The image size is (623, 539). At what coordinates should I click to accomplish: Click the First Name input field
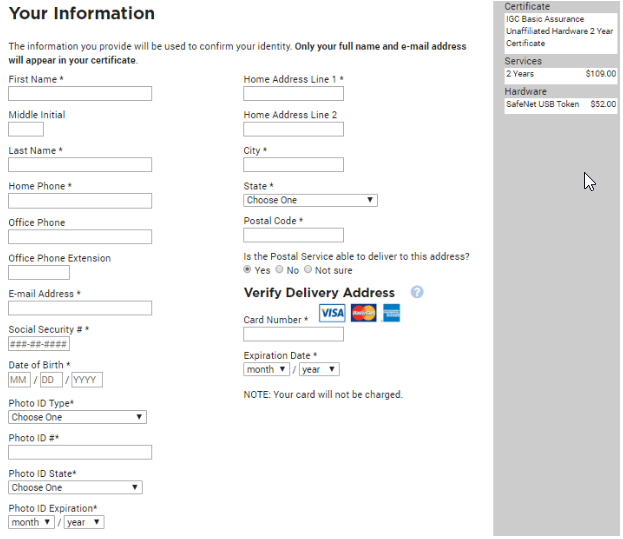[x=80, y=93]
